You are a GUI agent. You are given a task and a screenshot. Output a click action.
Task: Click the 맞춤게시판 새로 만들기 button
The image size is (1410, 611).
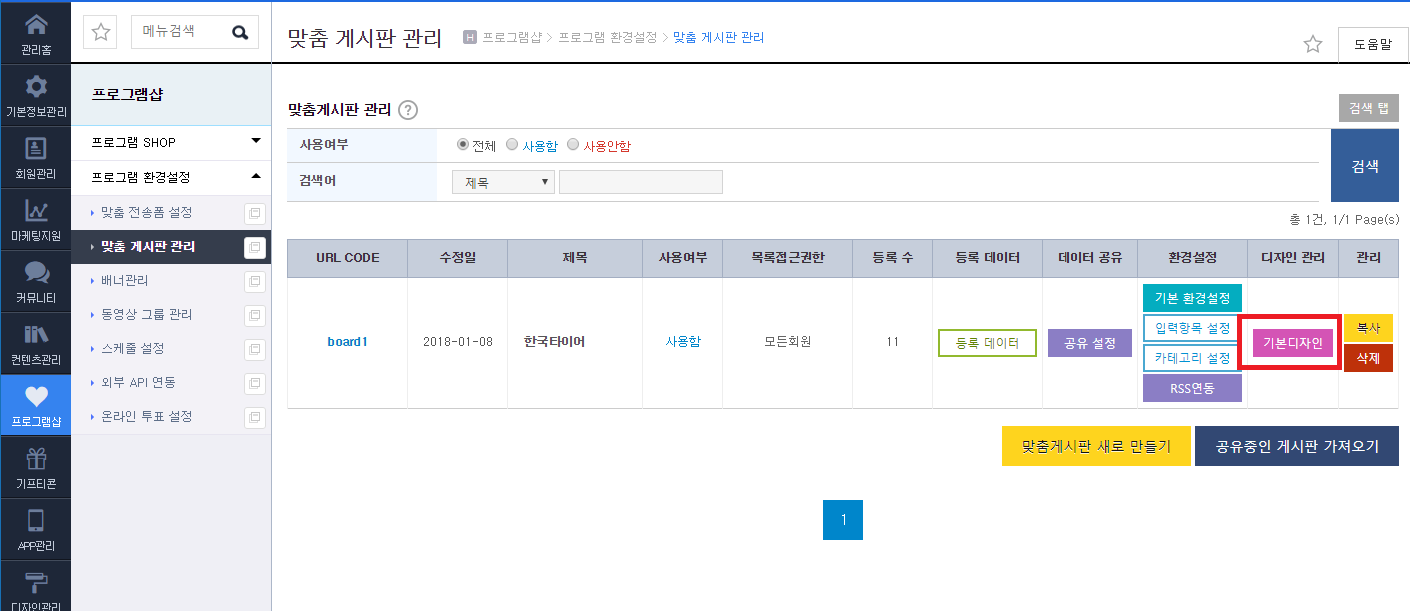tap(1096, 446)
